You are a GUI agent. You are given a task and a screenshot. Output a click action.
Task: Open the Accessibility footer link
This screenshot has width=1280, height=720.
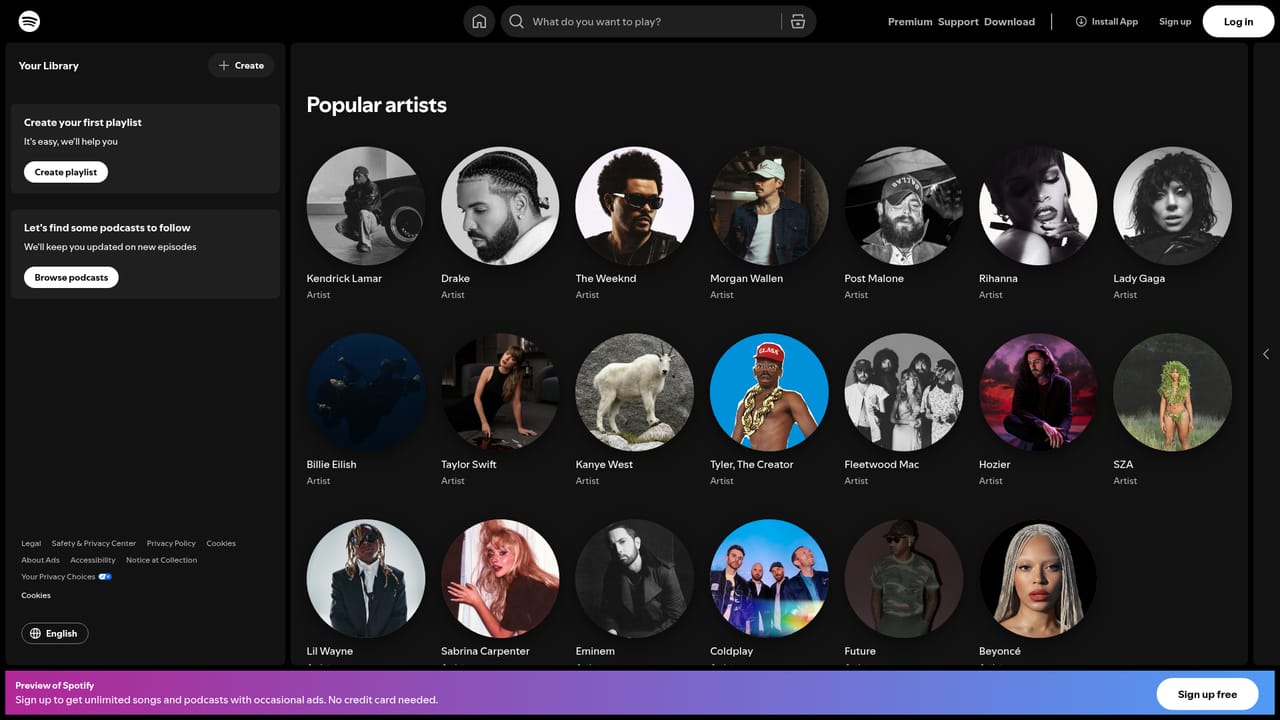pyautogui.click(x=93, y=560)
